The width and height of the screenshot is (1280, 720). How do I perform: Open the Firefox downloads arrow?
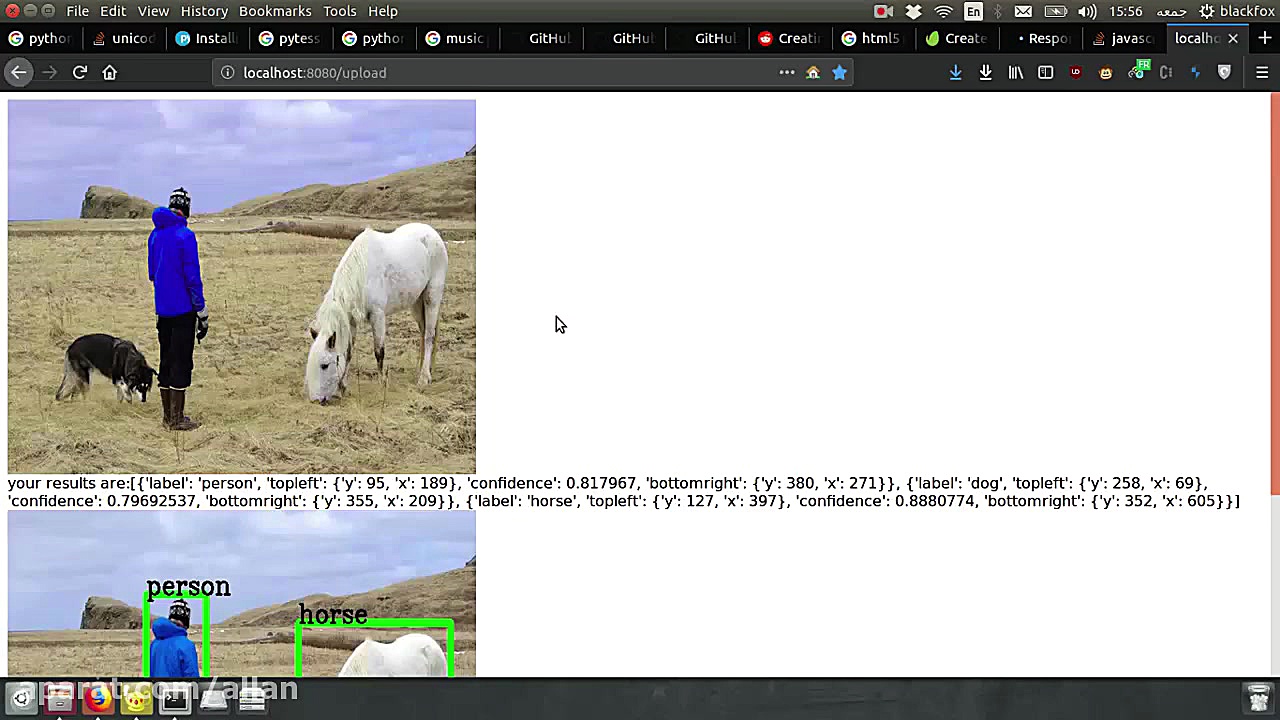955,72
